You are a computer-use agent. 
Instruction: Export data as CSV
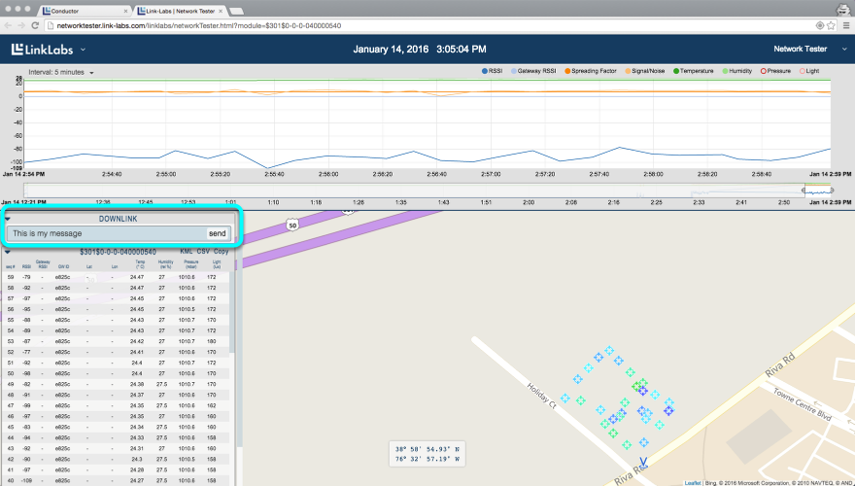(x=203, y=252)
